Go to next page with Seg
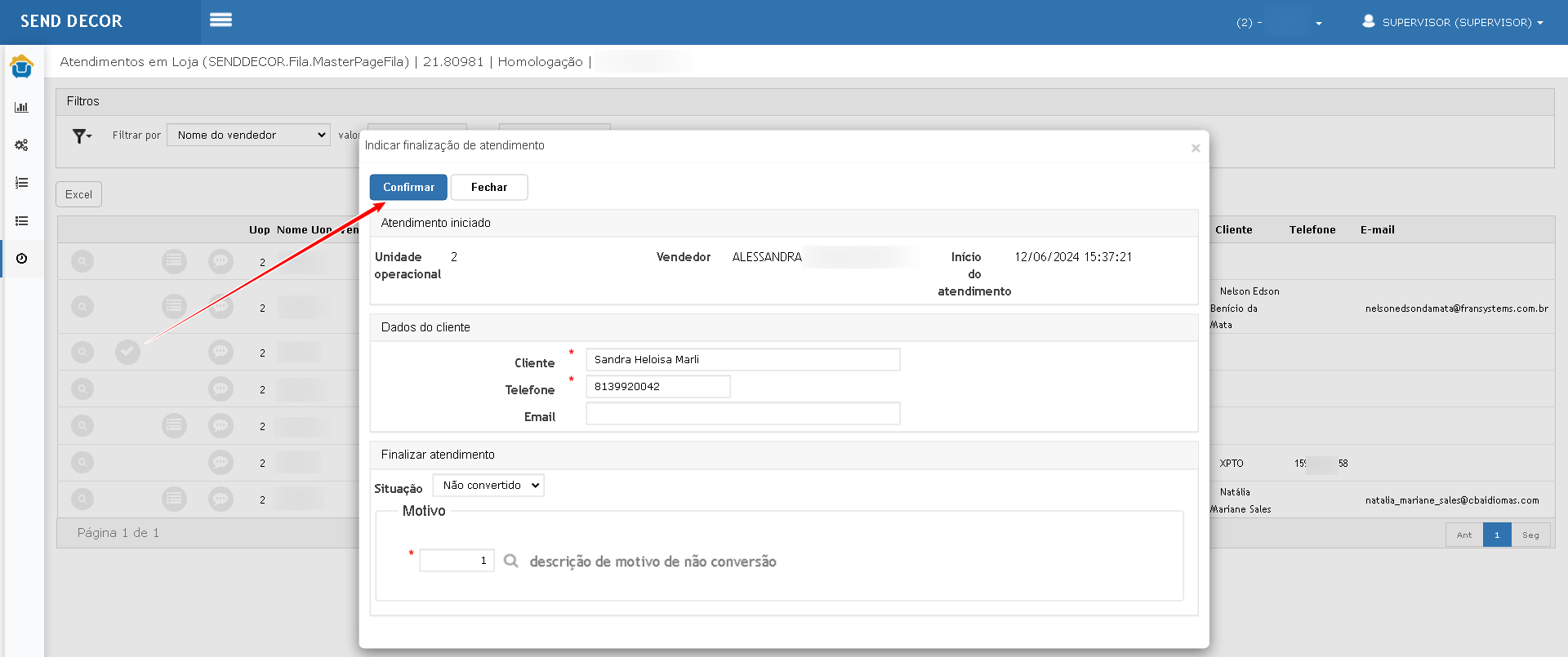1568x657 pixels. pyautogui.click(x=1530, y=535)
